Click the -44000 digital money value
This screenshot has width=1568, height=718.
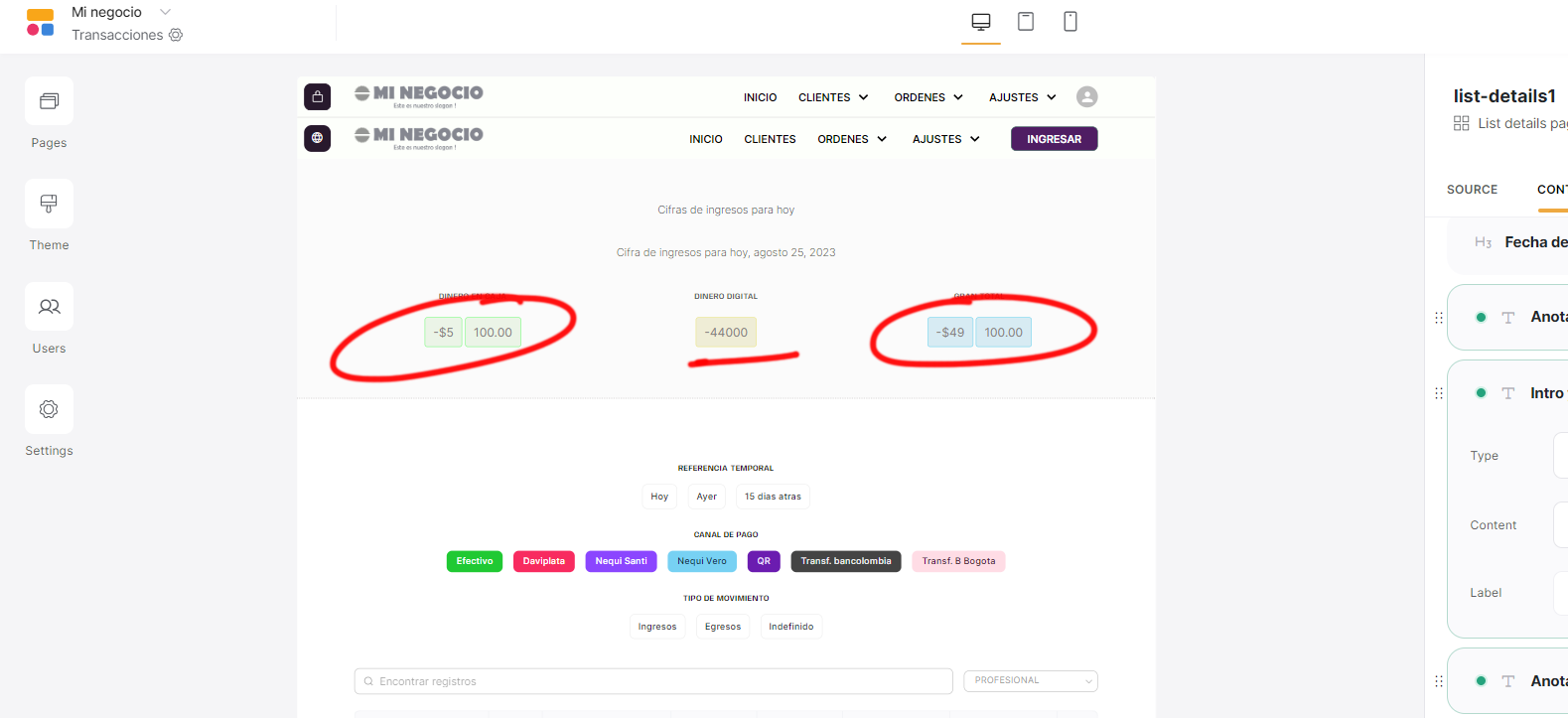click(x=726, y=333)
